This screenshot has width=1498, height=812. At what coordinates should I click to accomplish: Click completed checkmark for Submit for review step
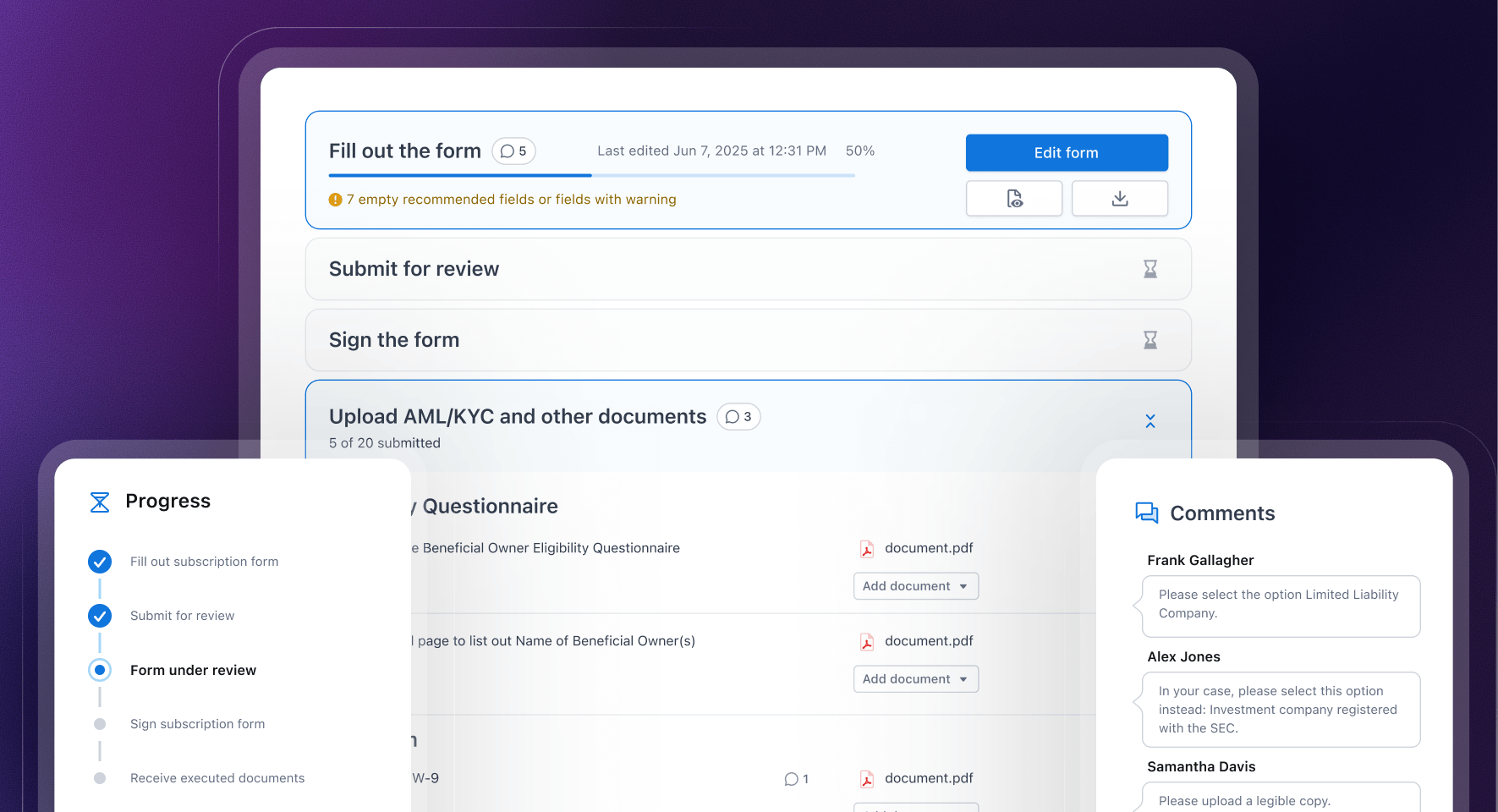pos(100,616)
